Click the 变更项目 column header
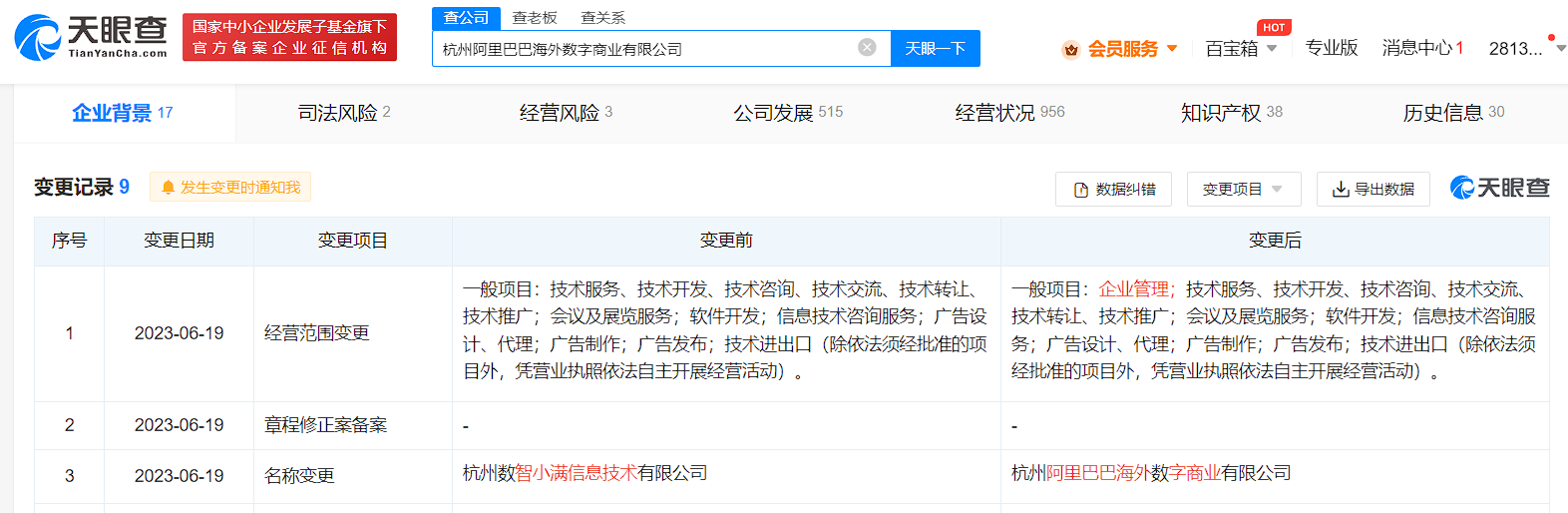This screenshot has height=513, width=1568. click(x=353, y=241)
